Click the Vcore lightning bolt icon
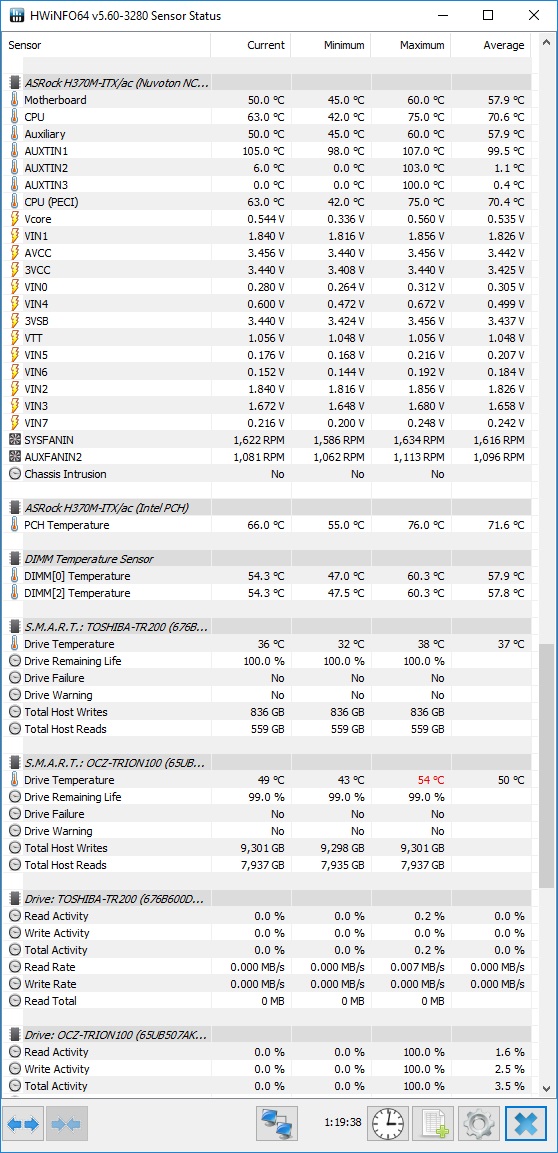The width and height of the screenshot is (558, 1153). 15,219
